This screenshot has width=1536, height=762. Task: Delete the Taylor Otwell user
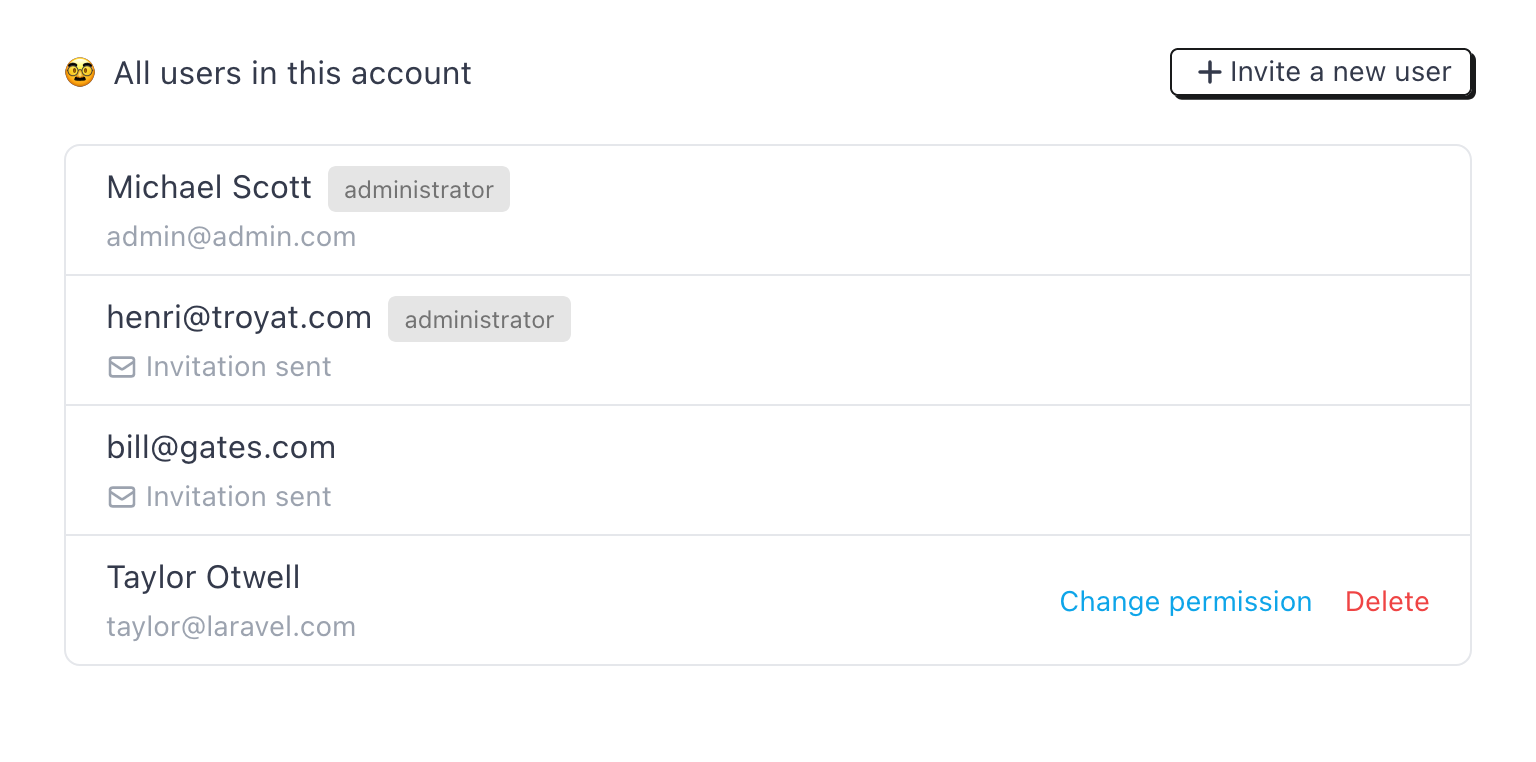click(x=1387, y=602)
